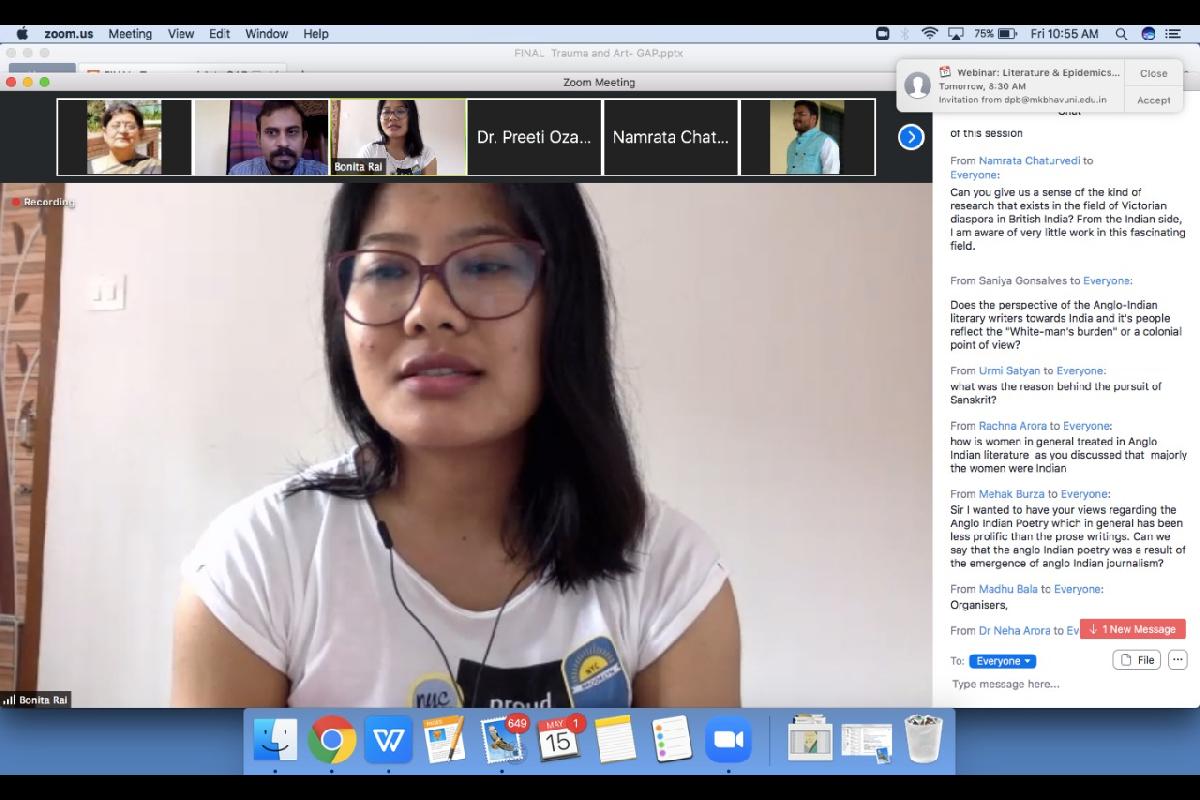This screenshot has height=800, width=1200.
Task: Click the Fri 10:55 AM clock
Action: tap(1064, 33)
